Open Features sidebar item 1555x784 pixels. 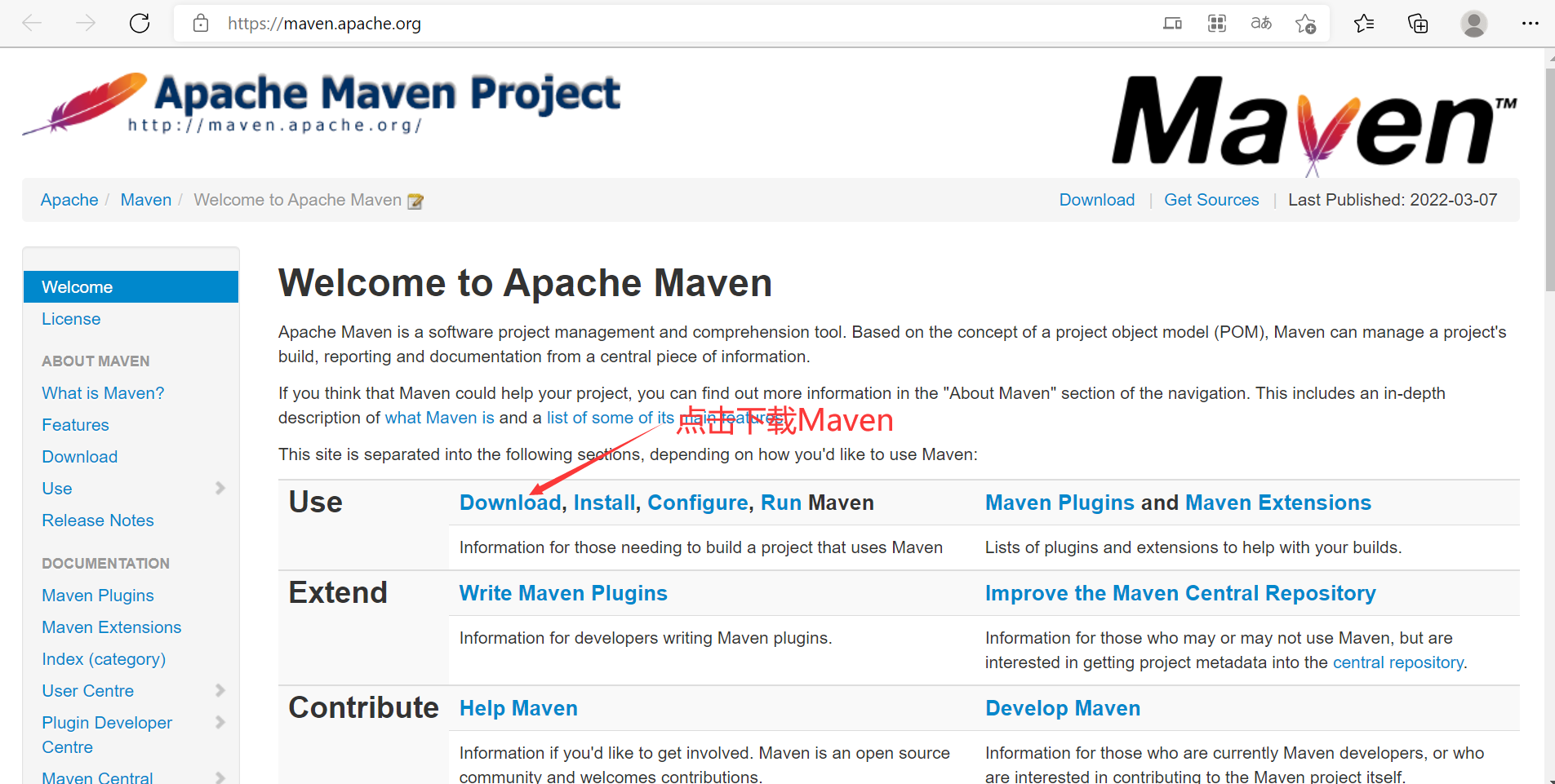click(x=75, y=425)
